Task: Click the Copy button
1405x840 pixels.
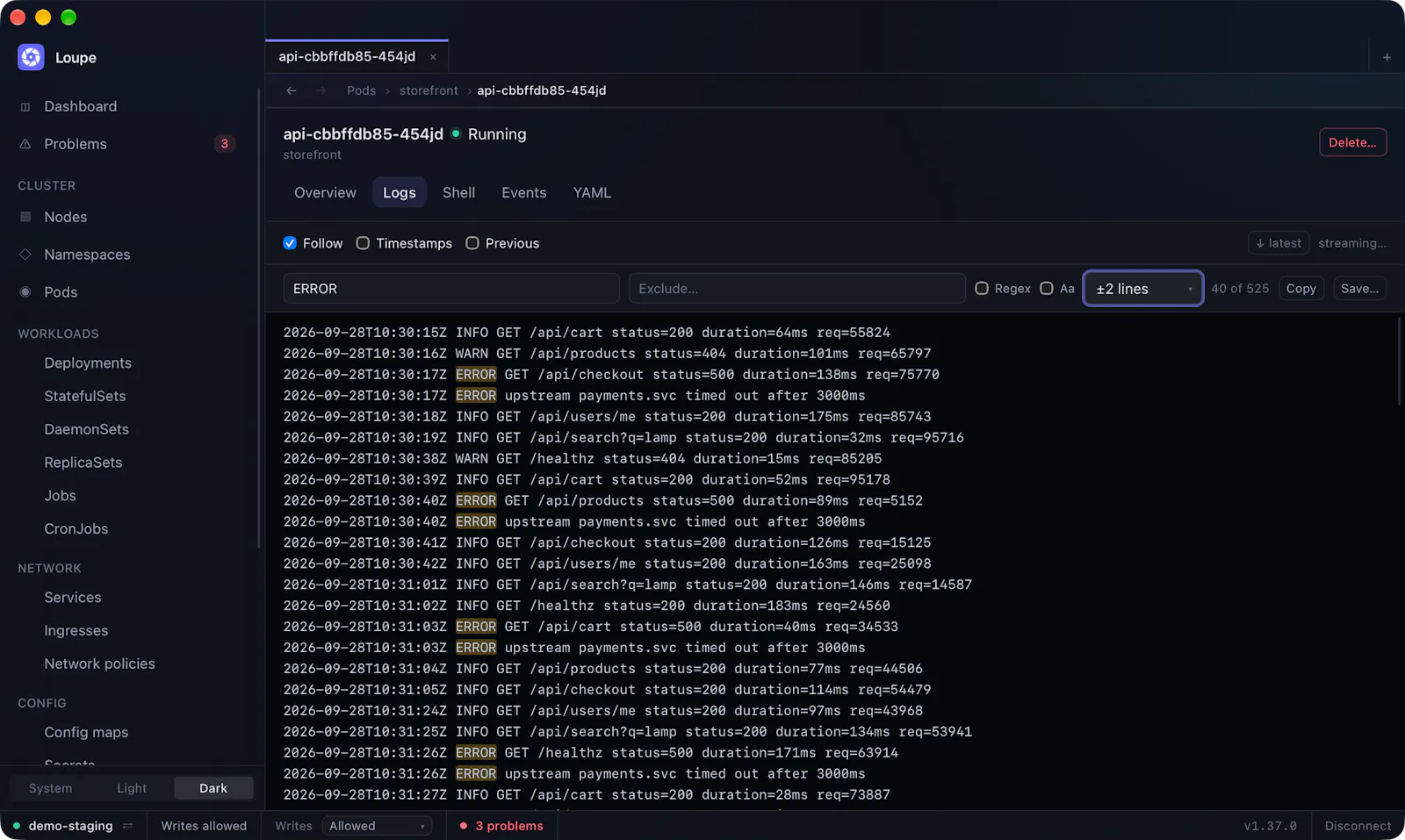Action: (1301, 288)
